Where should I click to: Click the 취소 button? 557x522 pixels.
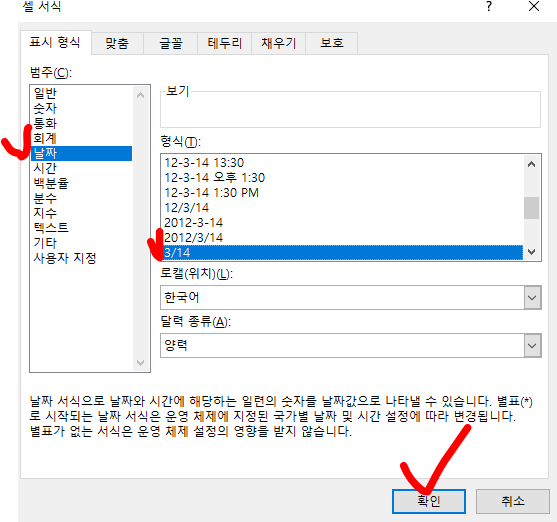click(513, 501)
